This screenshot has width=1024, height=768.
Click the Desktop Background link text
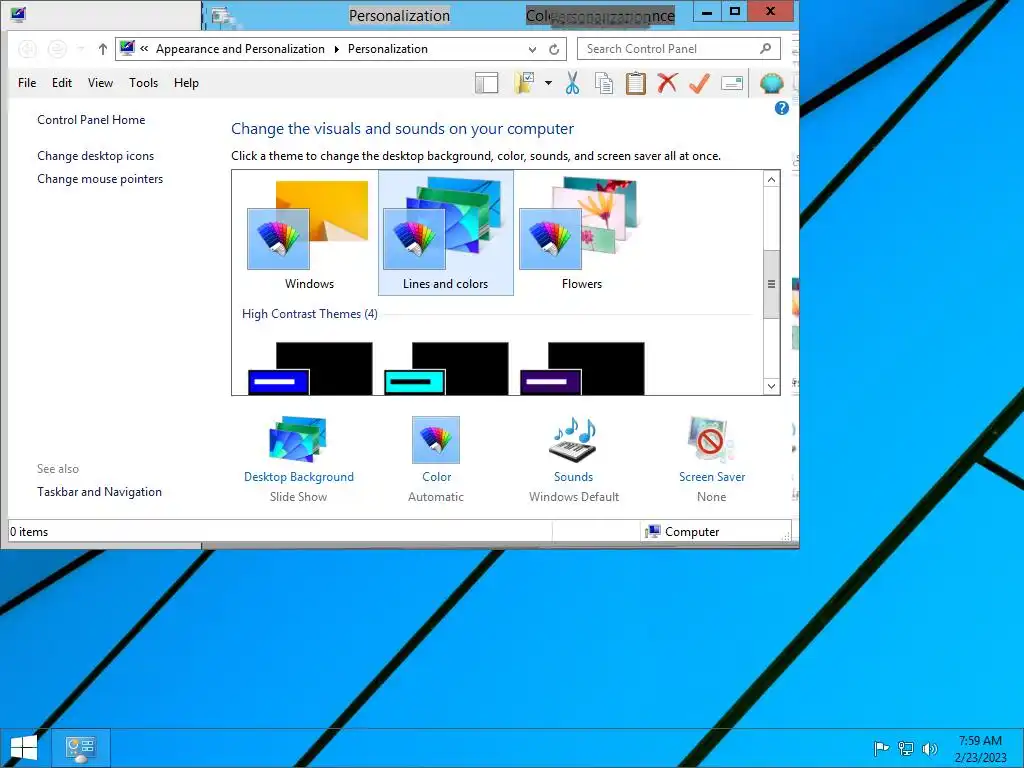pyautogui.click(x=298, y=477)
